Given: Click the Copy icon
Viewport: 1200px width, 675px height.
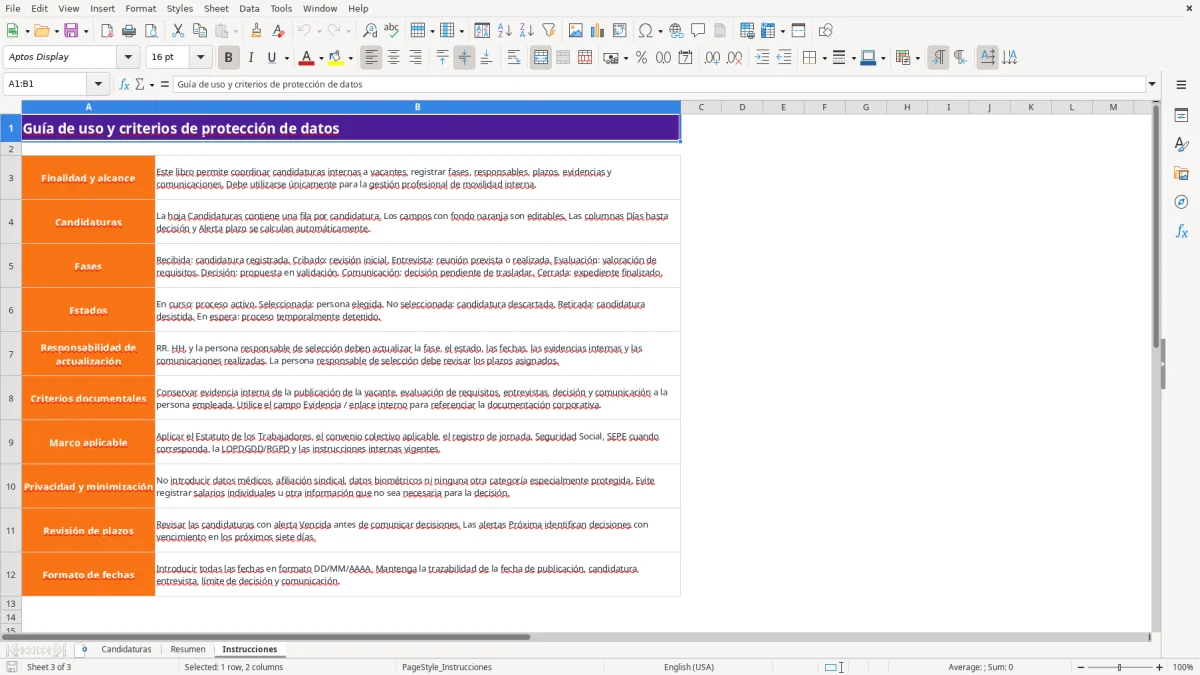Looking at the screenshot, I should (x=200, y=31).
